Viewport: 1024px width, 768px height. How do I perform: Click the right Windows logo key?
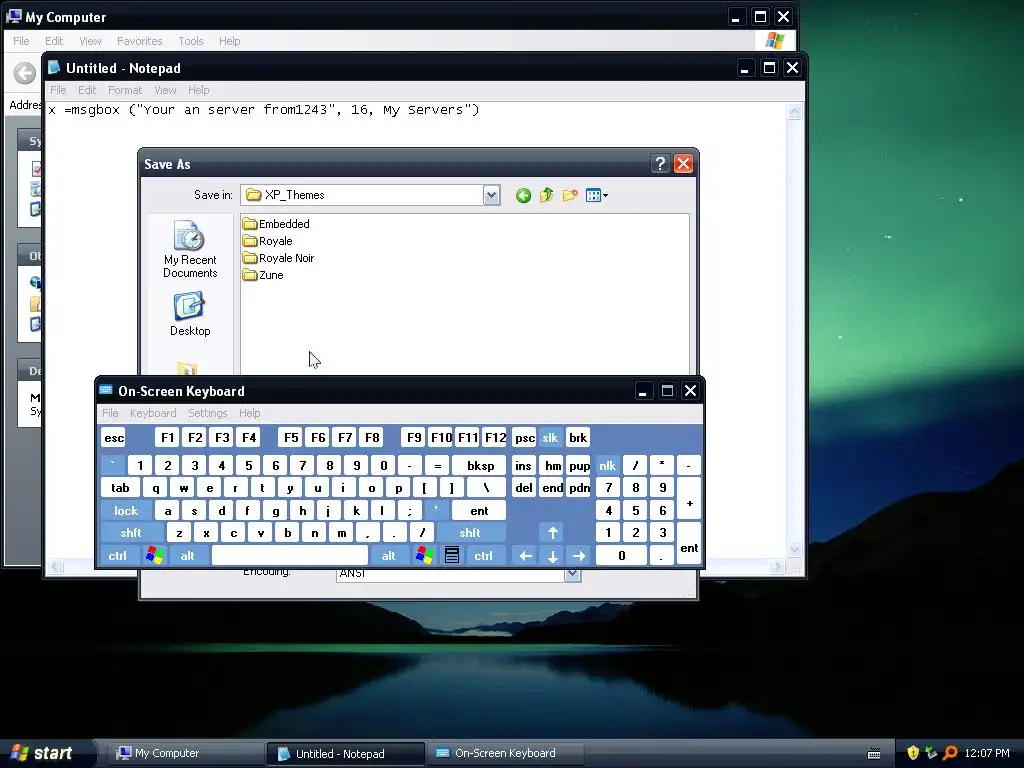coord(424,556)
